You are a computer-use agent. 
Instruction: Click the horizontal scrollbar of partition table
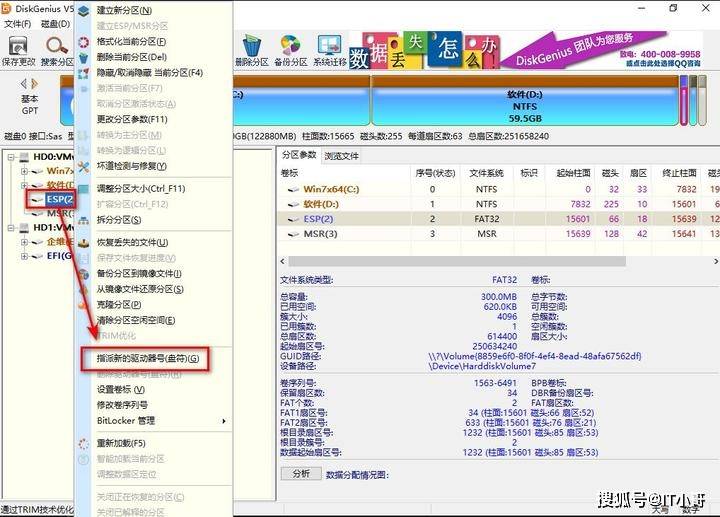(x=457, y=261)
